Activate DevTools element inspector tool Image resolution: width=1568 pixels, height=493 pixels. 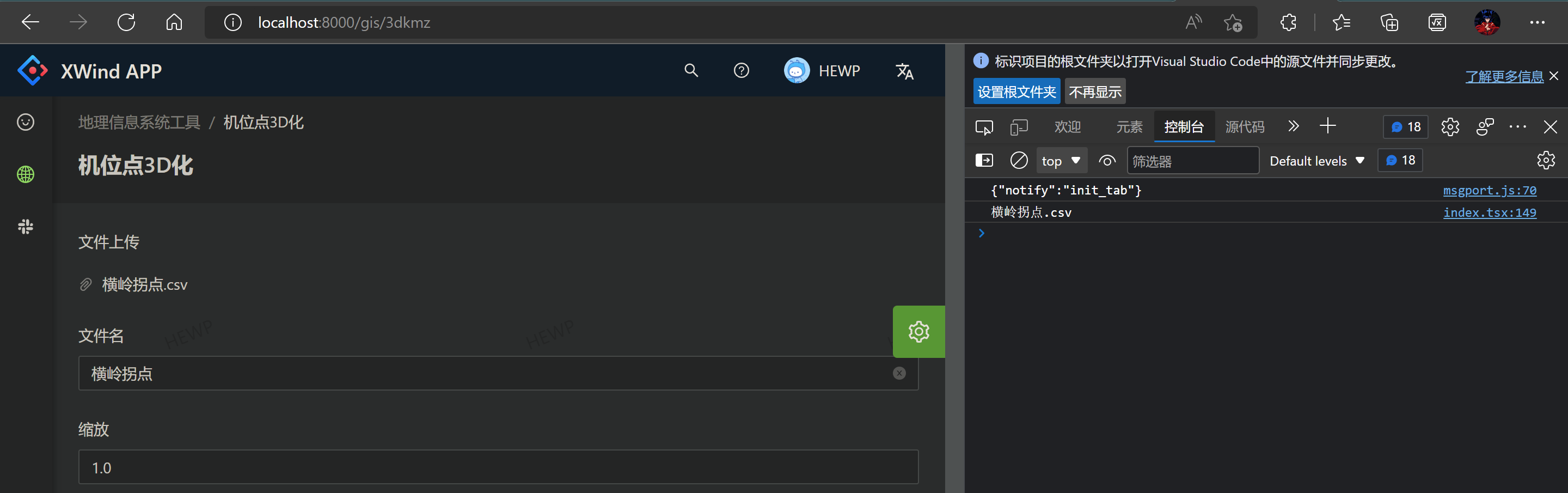click(x=984, y=127)
